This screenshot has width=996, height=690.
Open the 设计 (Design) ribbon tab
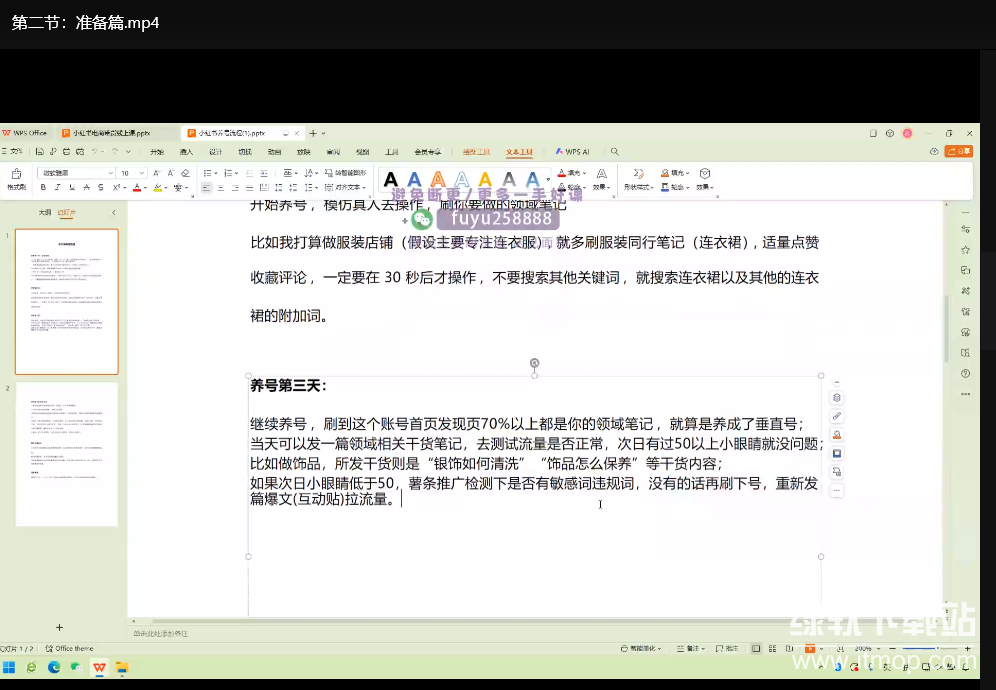216,152
